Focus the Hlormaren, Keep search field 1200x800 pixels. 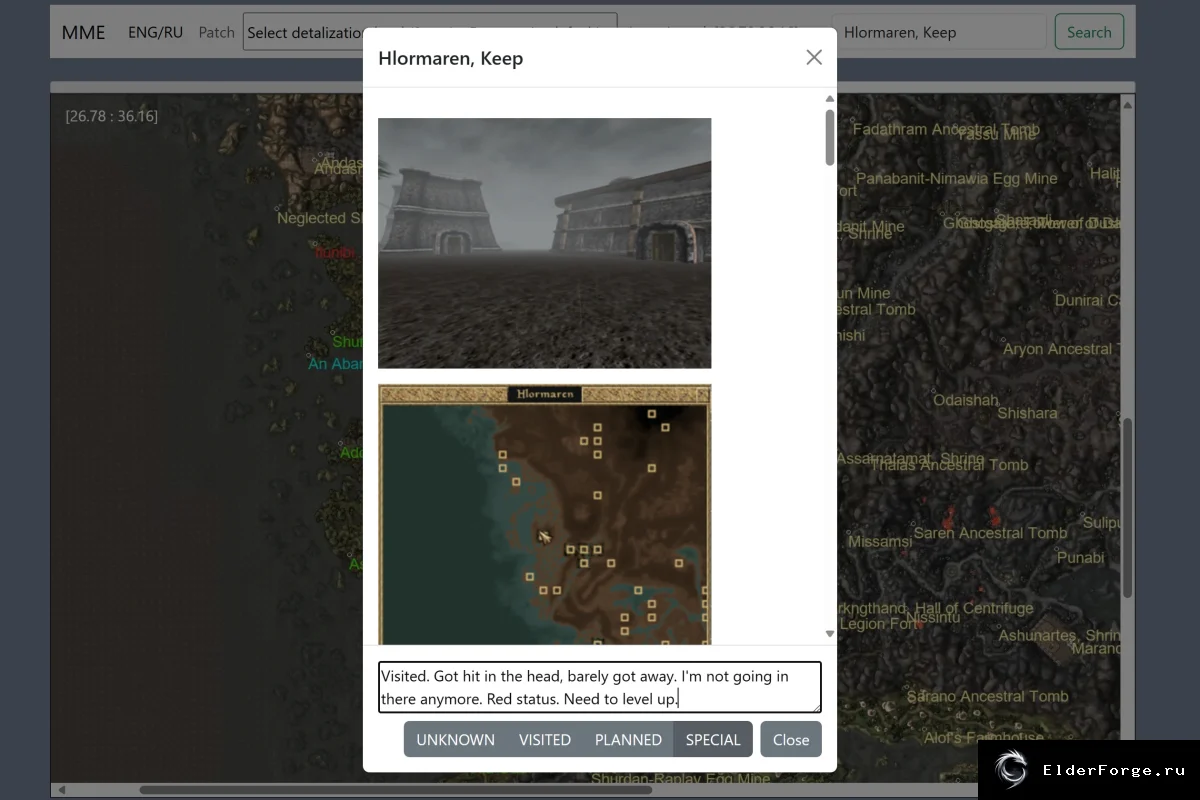(940, 32)
